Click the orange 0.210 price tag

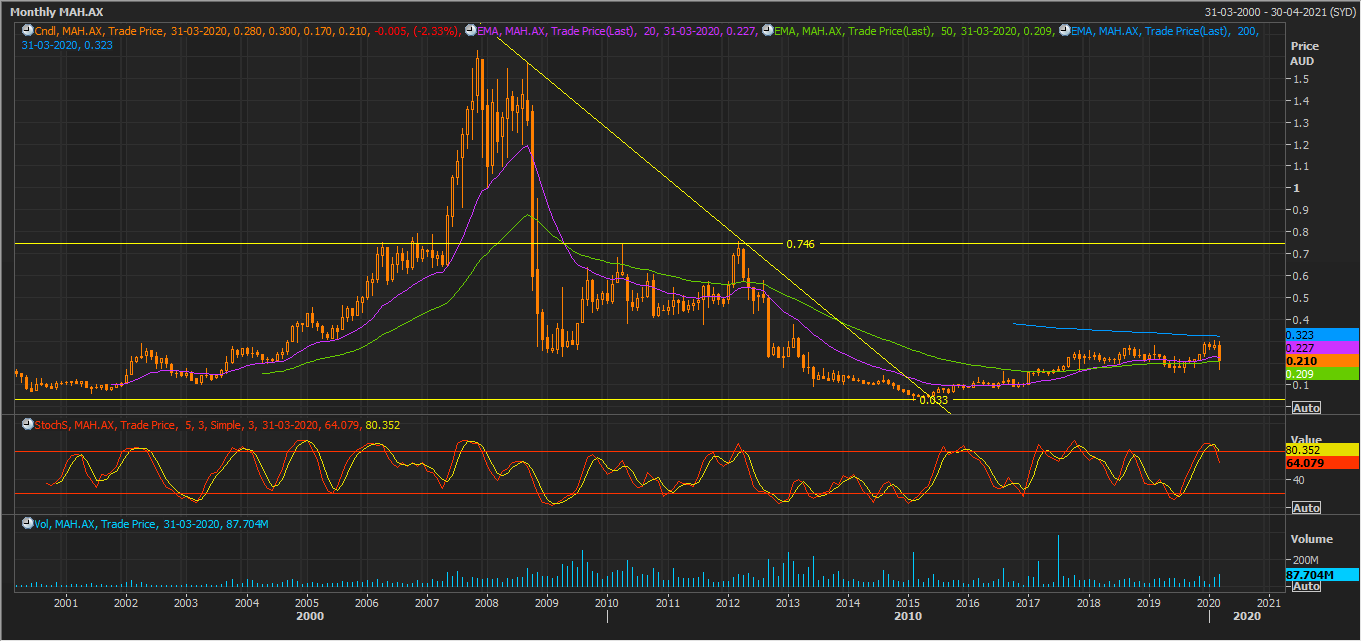click(x=1322, y=361)
